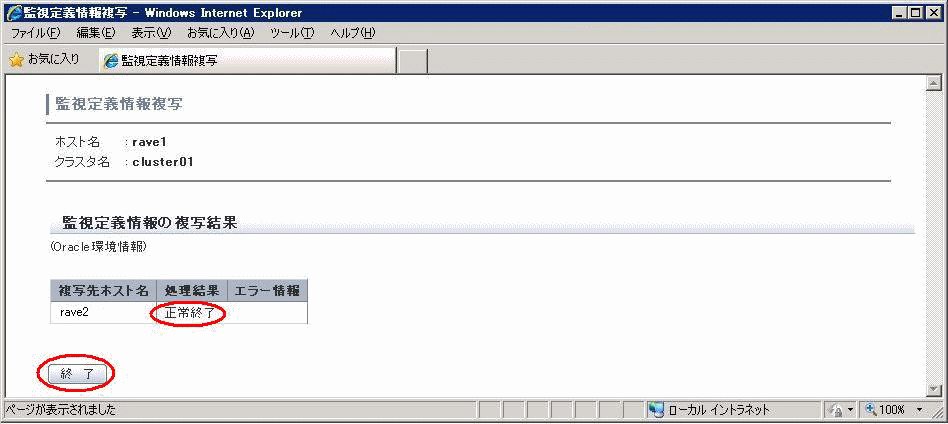The height and width of the screenshot is (424, 948).
Task: Open the お気に入り(A) menu
Action: [221, 33]
